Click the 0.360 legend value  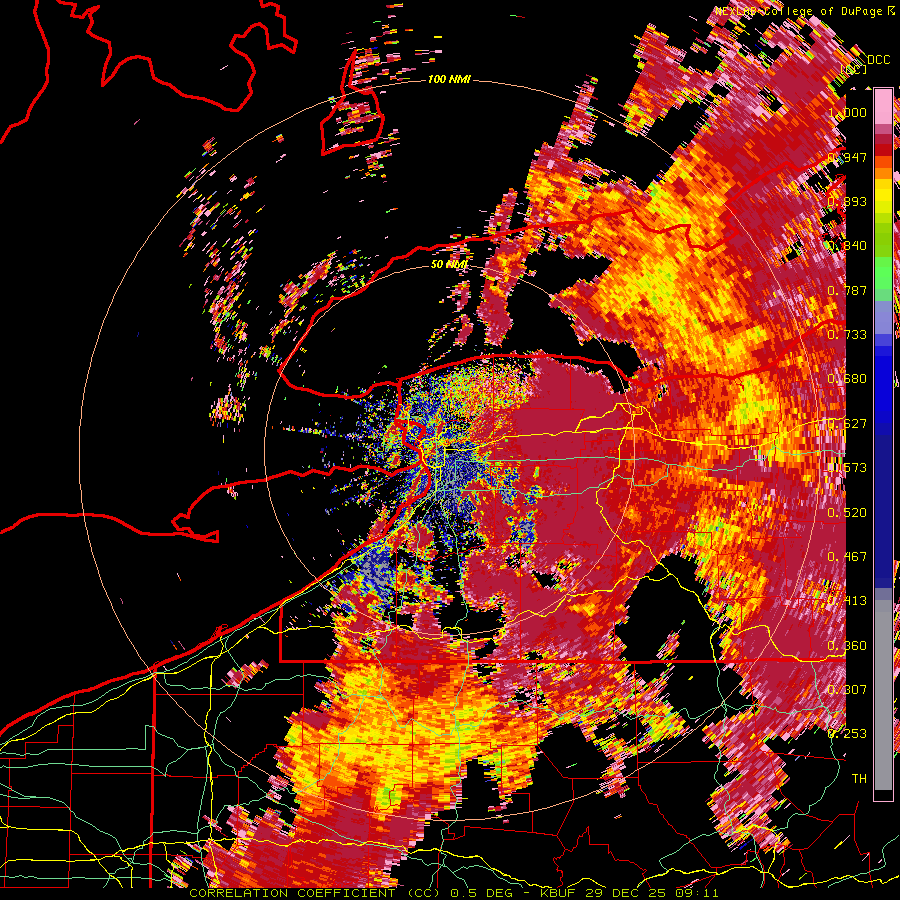[x=847, y=646]
